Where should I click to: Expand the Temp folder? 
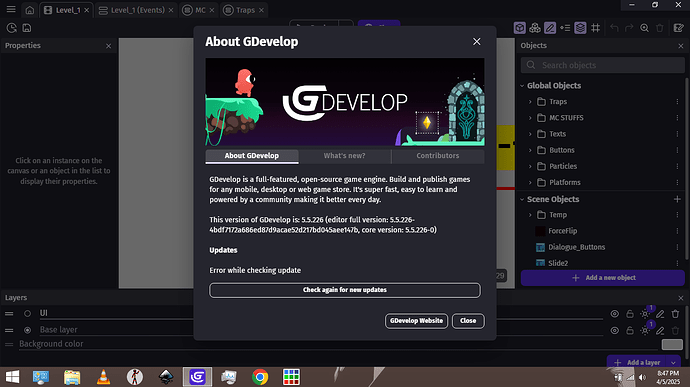(530, 215)
